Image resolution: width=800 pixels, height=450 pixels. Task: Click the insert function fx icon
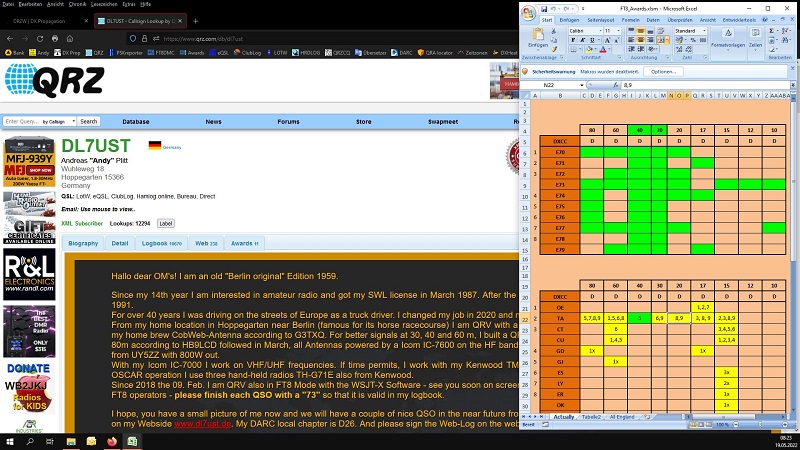(x=616, y=85)
